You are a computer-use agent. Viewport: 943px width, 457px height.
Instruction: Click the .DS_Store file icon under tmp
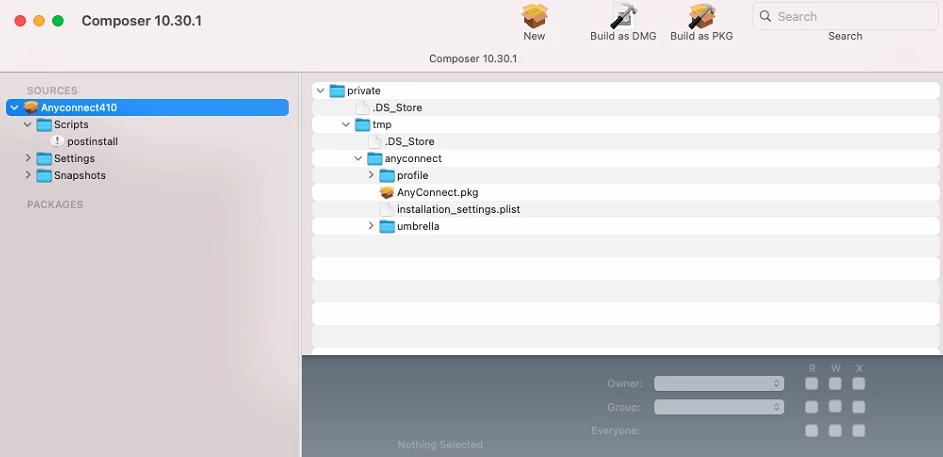(375, 141)
